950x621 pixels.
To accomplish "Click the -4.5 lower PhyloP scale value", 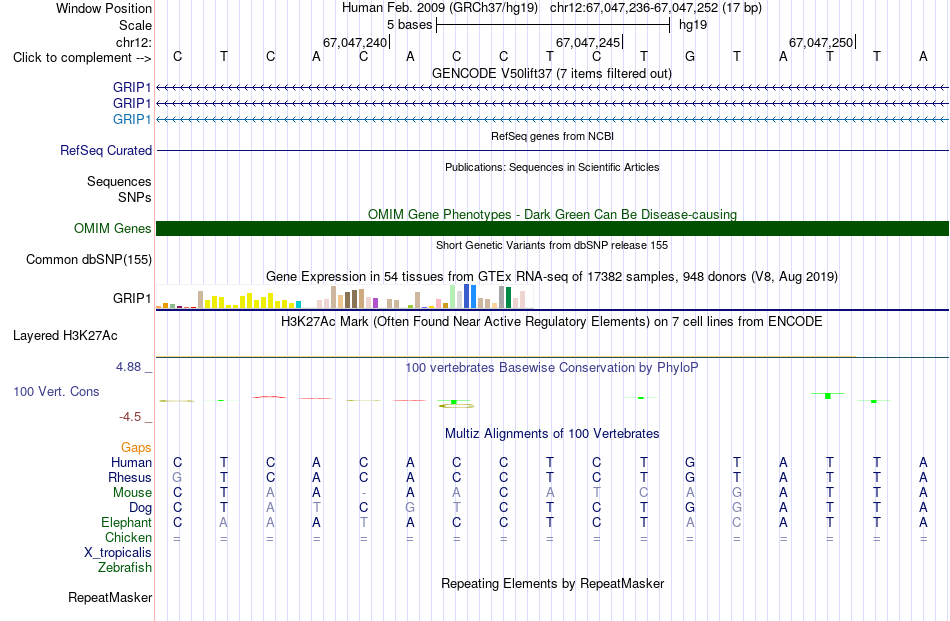I will pyautogui.click(x=130, y=417).
